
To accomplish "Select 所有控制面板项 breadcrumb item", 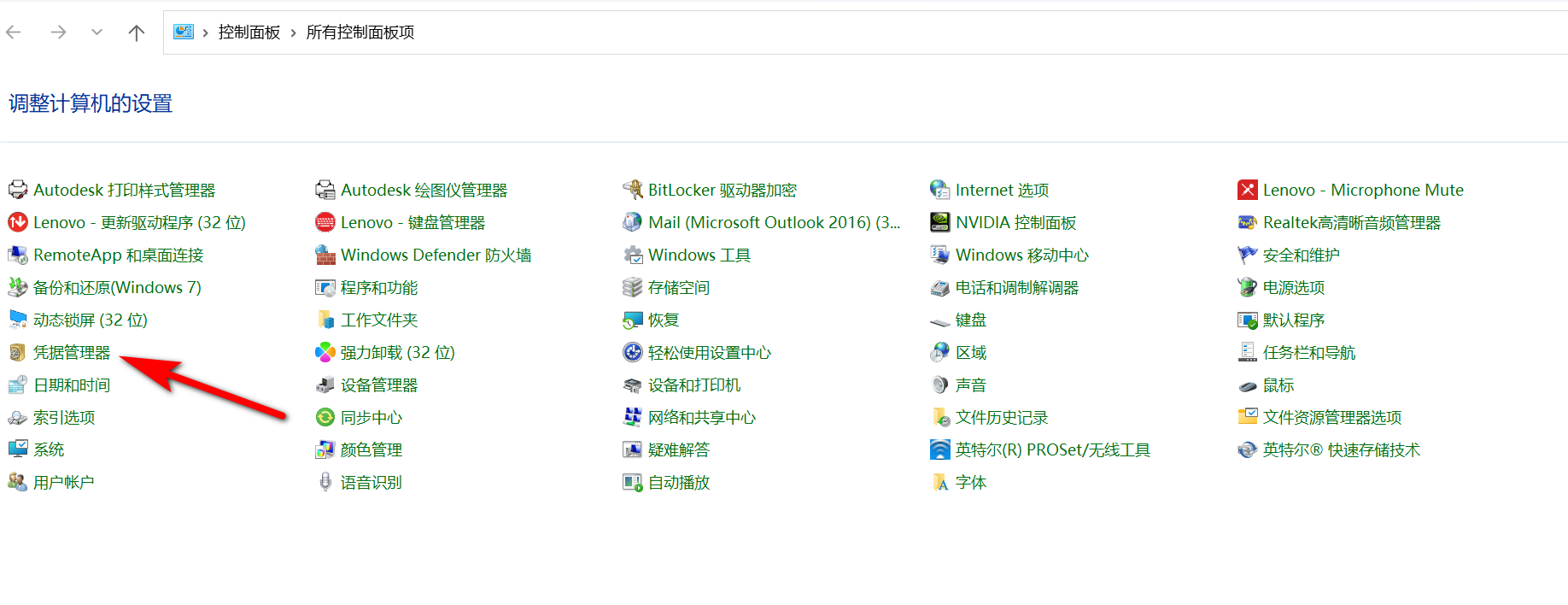I will (x=360, y=32).
